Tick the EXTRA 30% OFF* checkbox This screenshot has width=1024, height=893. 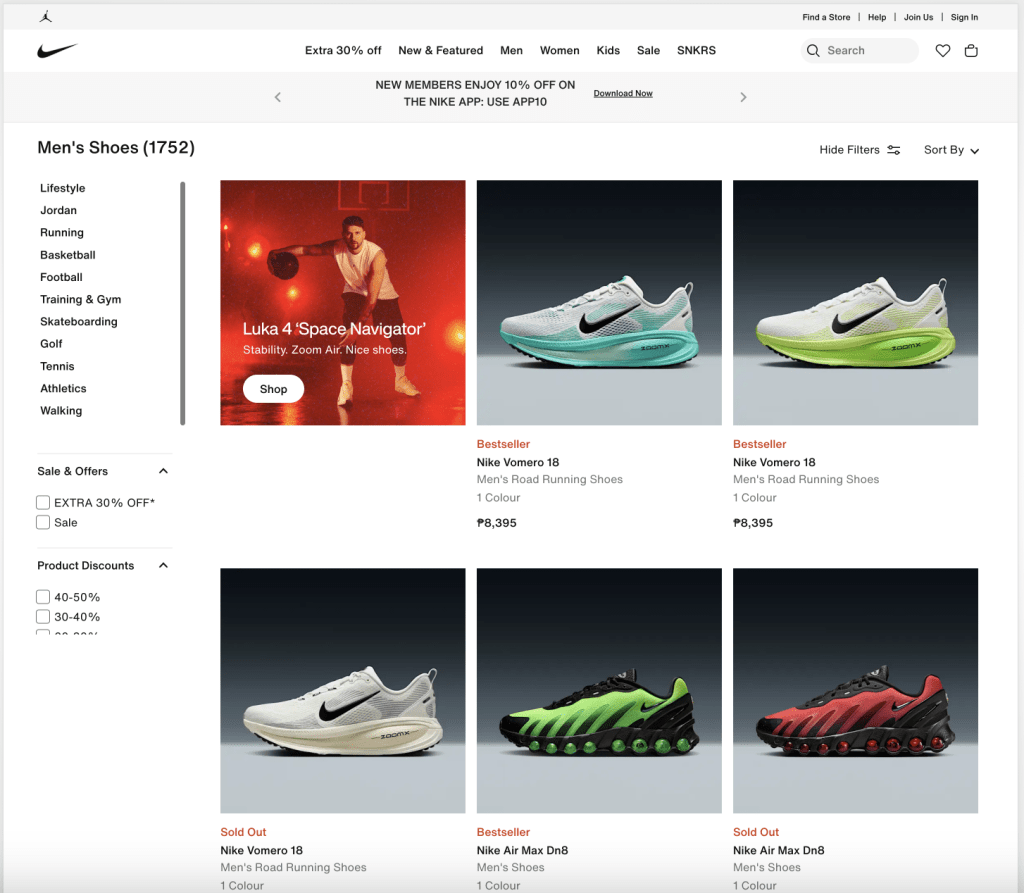pyautogui.click(x=43, y=502)
